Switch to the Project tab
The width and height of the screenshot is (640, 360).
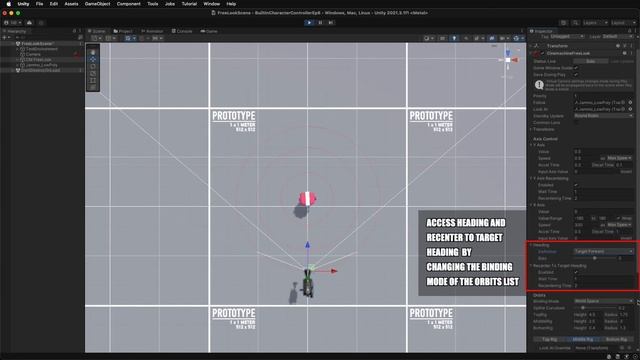point(123,31)
